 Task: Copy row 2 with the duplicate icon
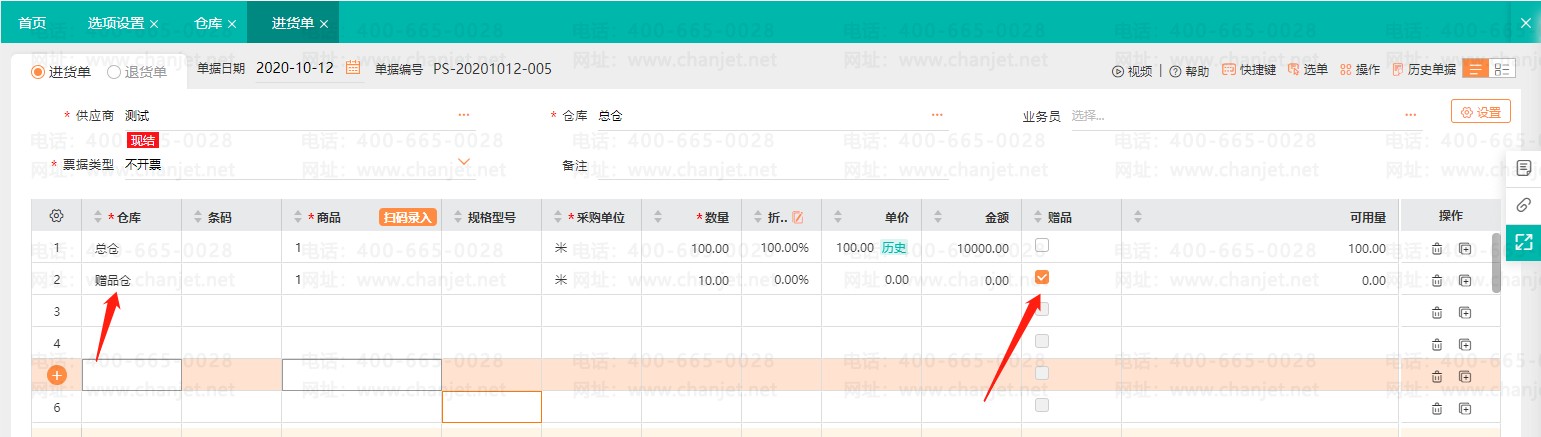[x=1465, y=280]
